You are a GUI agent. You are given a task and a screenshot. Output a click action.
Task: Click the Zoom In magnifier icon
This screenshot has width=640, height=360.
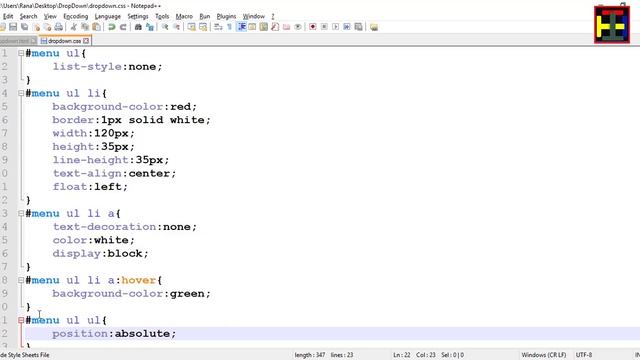pos(165,27)
